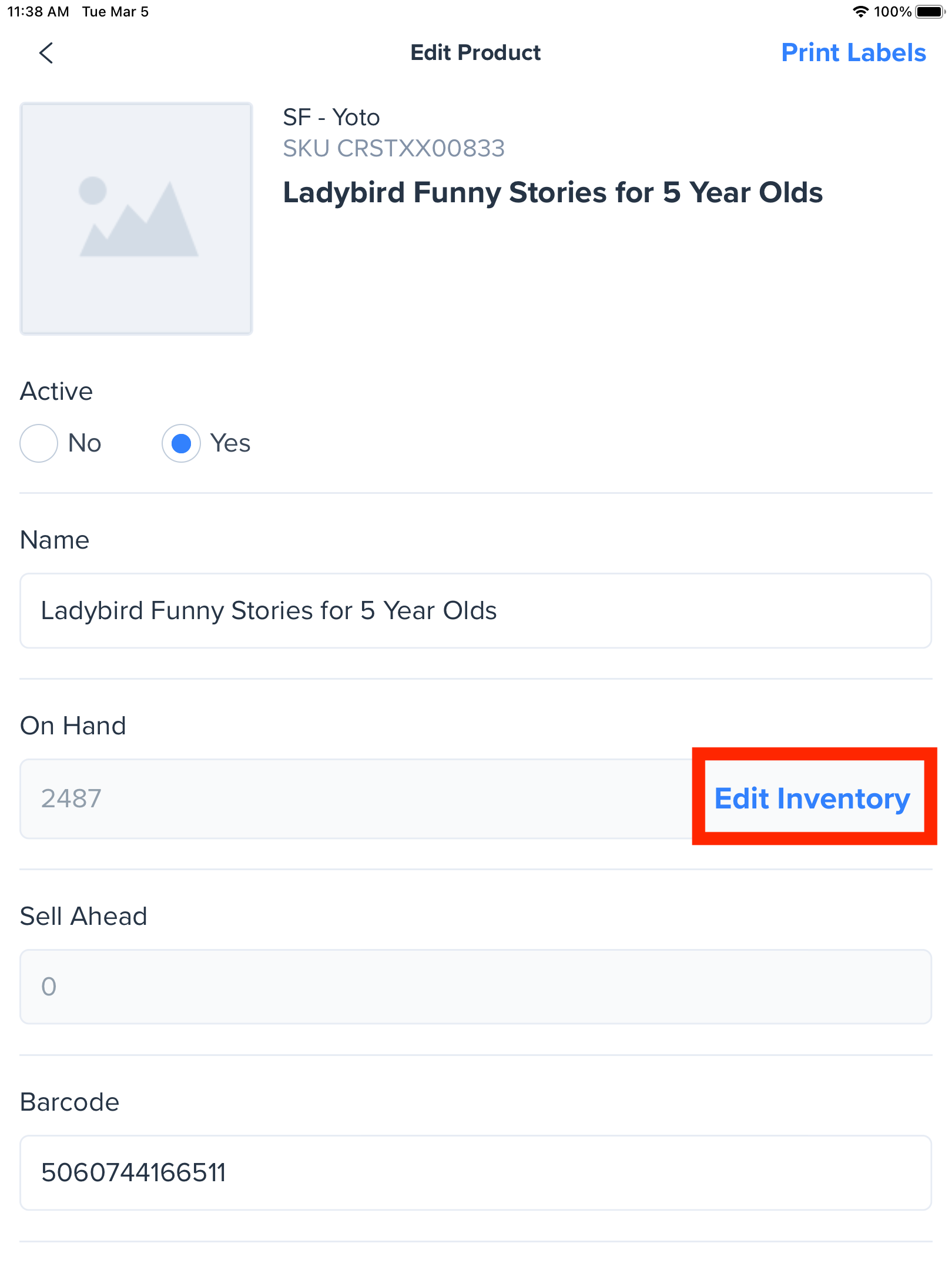Tap the battery icon in status bar
Viewport: 952px width, 1270px height.
930,12
